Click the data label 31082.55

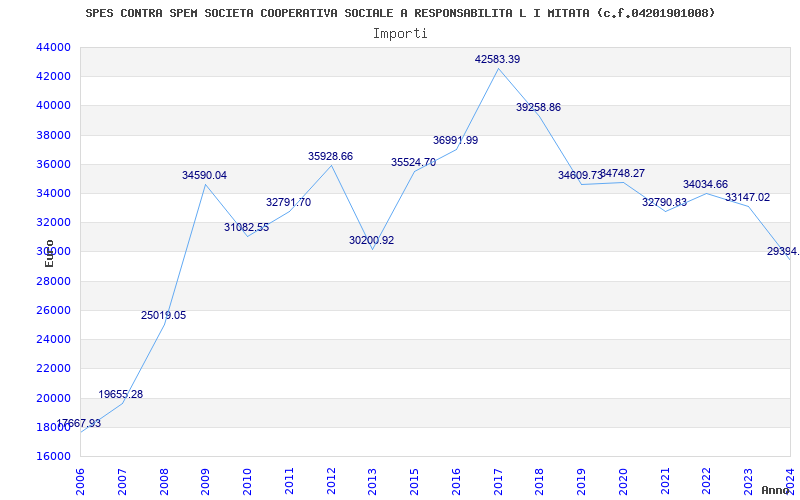click(x=246, y=228)
